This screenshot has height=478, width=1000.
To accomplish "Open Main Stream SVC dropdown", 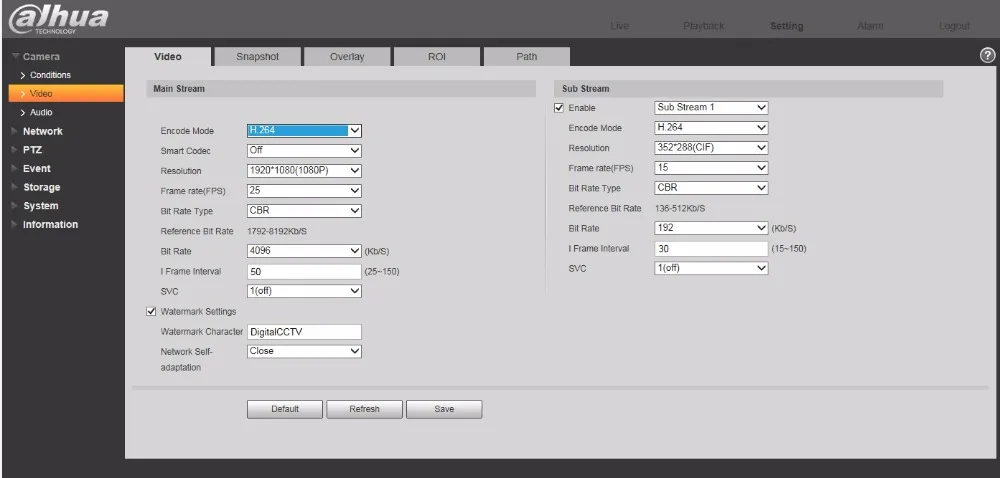I will 304,291.
